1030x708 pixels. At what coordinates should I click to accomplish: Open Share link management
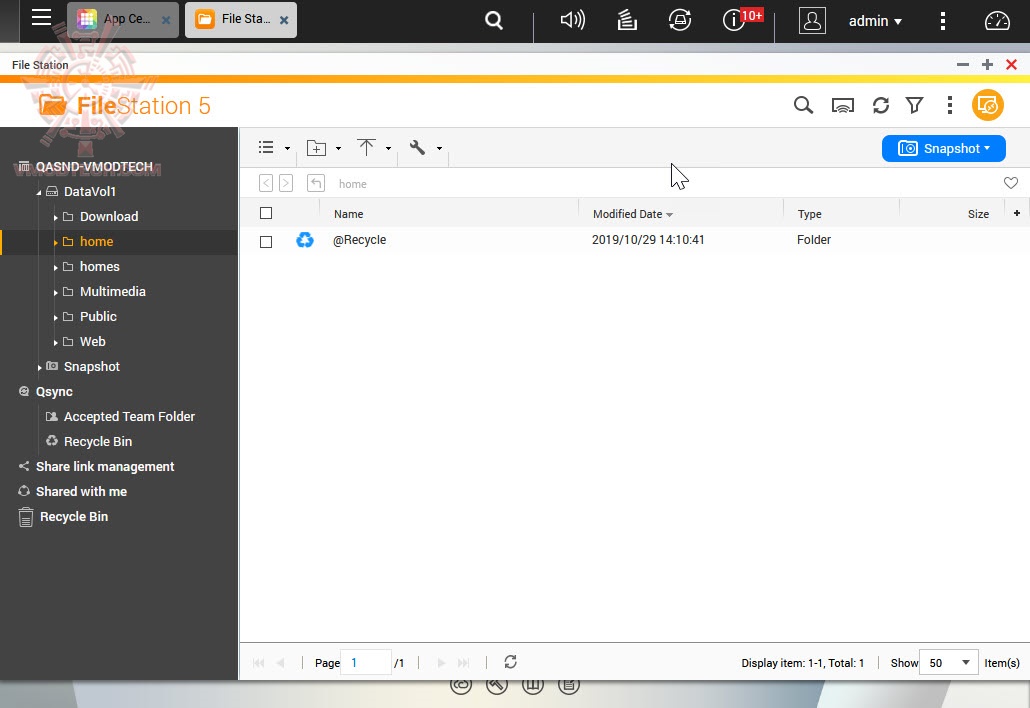click(104, 466)
